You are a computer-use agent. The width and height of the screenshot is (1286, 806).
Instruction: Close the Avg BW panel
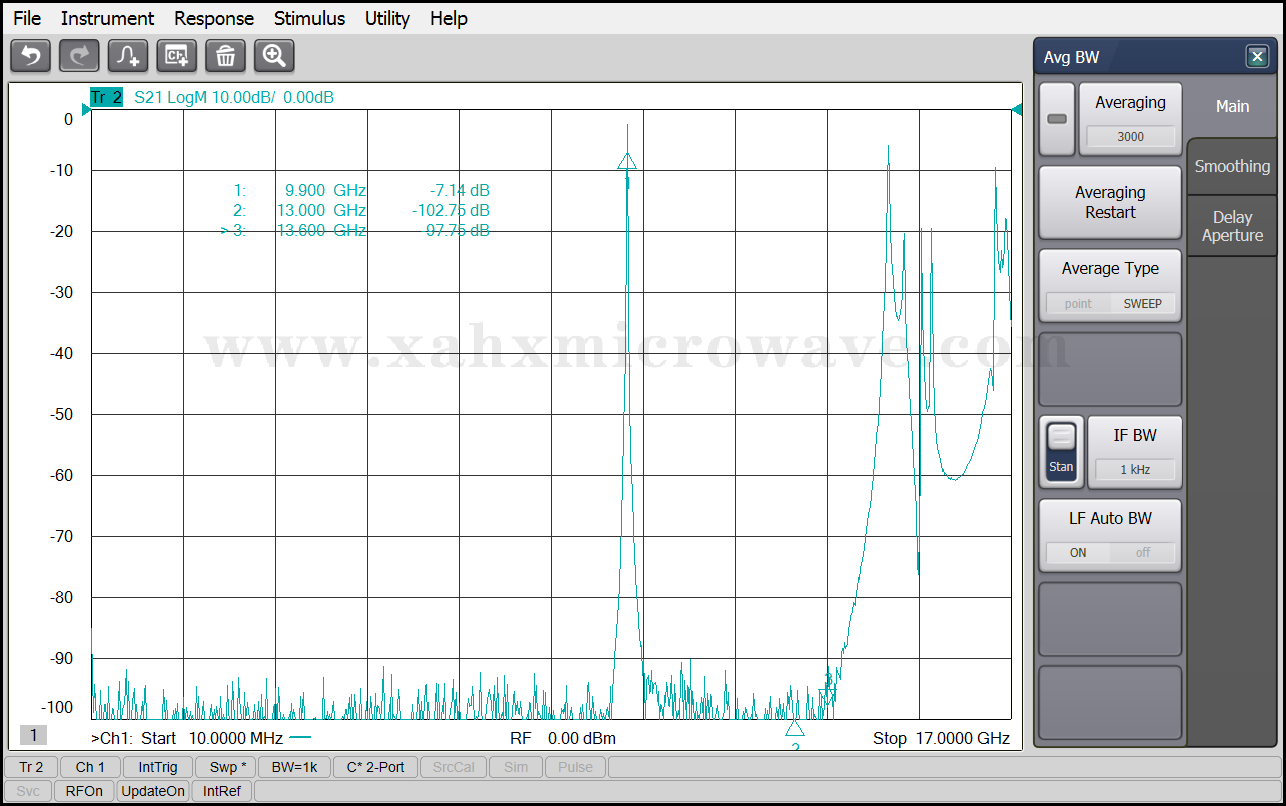point(1257,57)
